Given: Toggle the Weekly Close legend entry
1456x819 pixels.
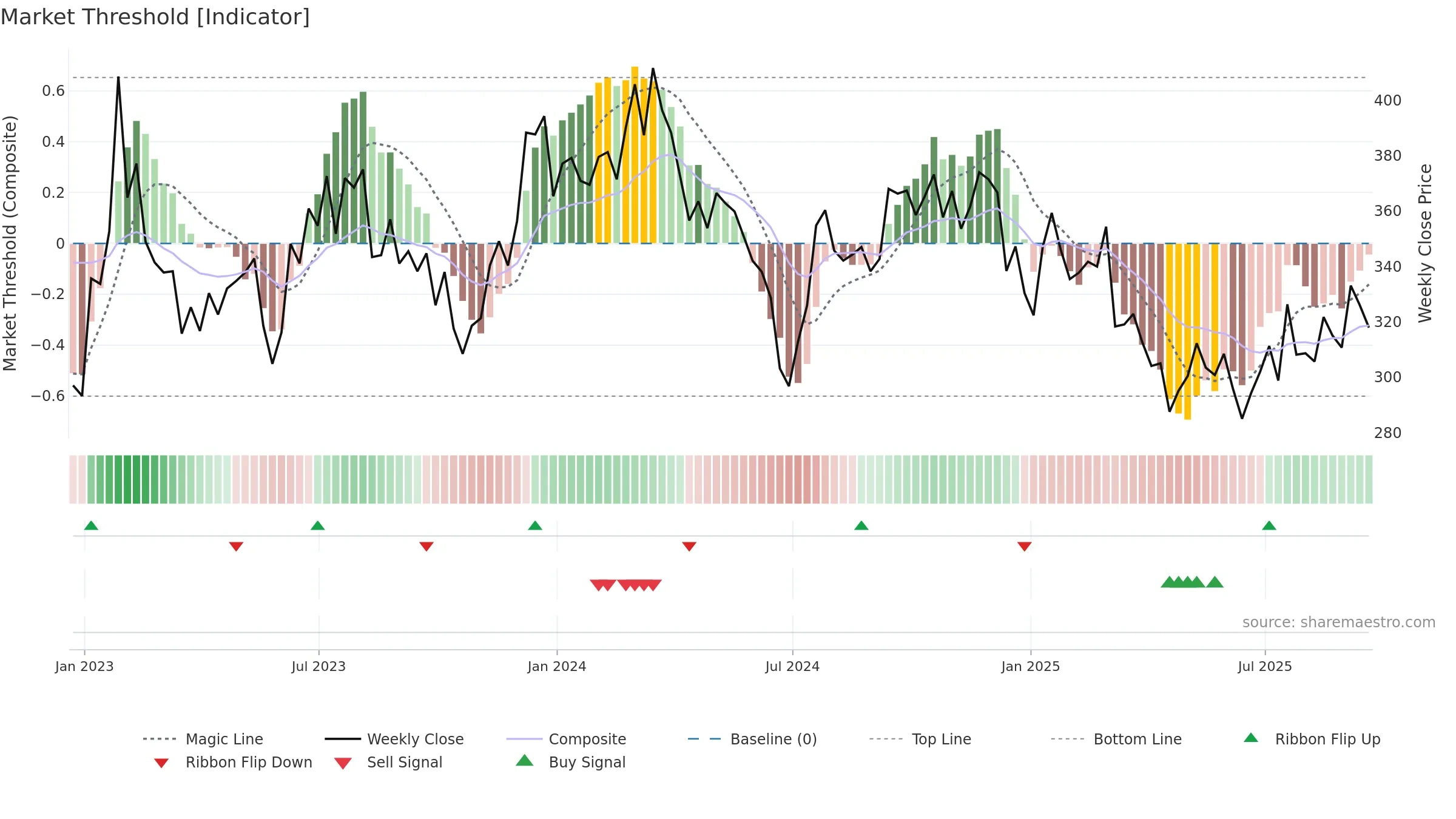Looking at the screenshot, I should click(394, 739).
